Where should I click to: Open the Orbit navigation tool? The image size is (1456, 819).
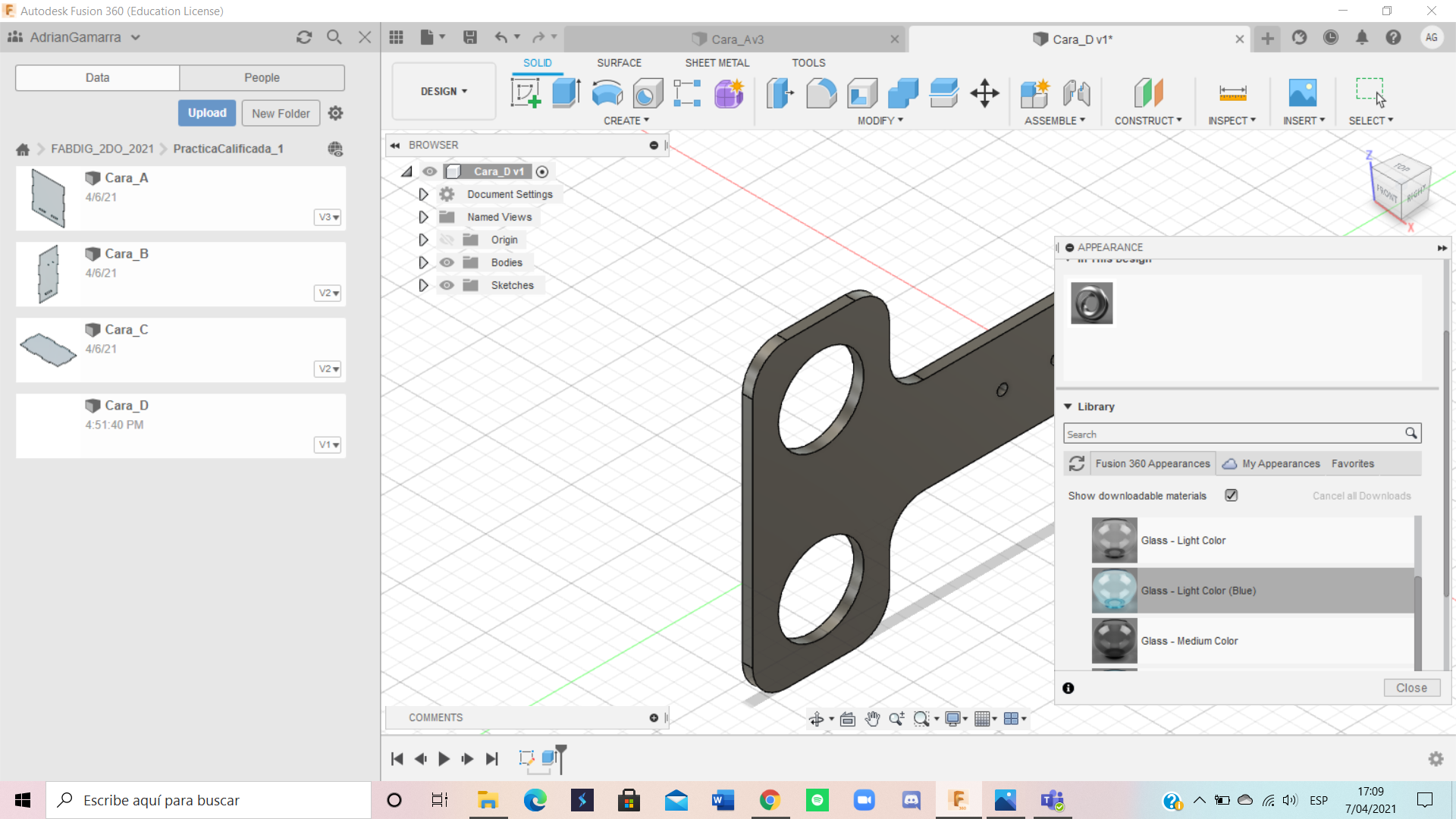tap(816, 719)
